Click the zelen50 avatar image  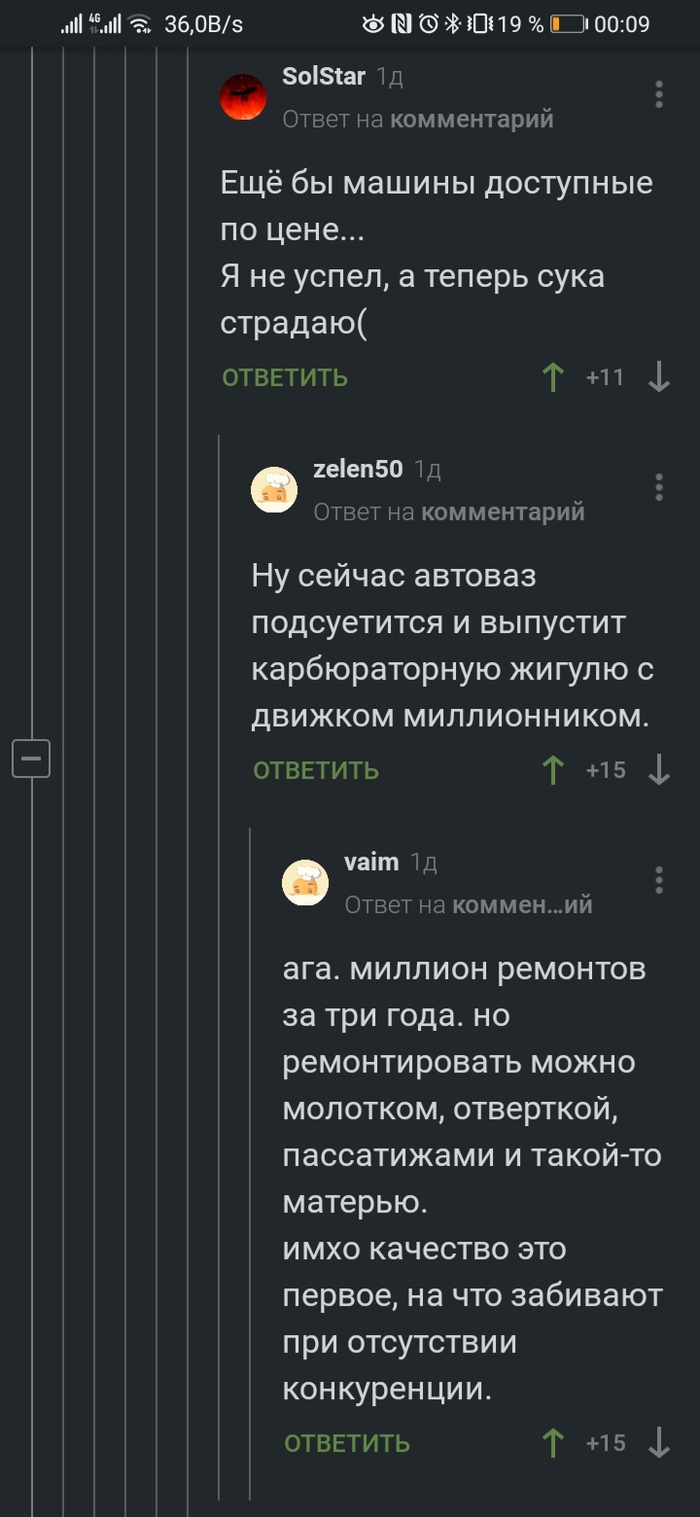(x=275, y=489)
